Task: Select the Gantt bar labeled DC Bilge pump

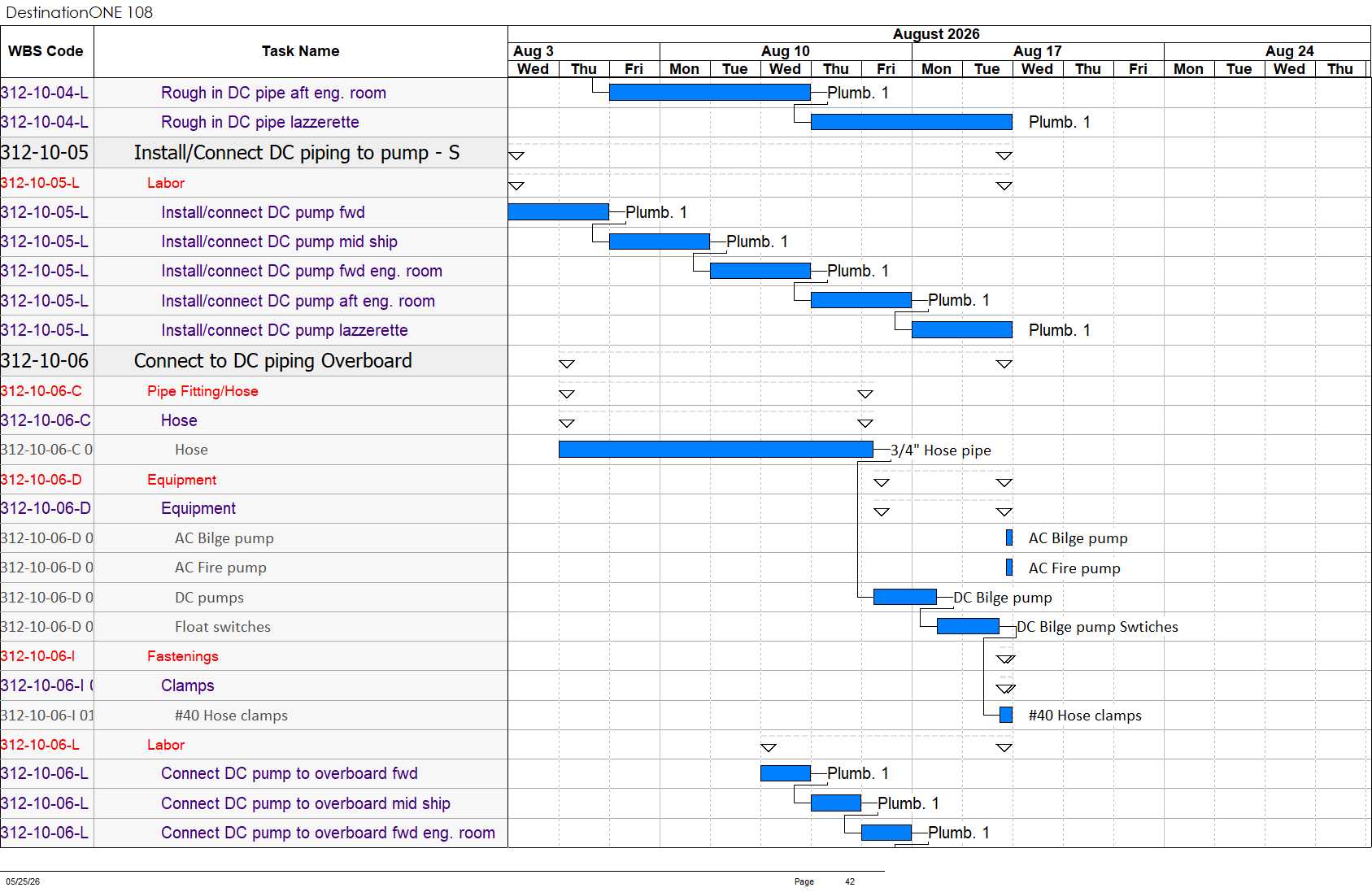Action: (905, 597)
